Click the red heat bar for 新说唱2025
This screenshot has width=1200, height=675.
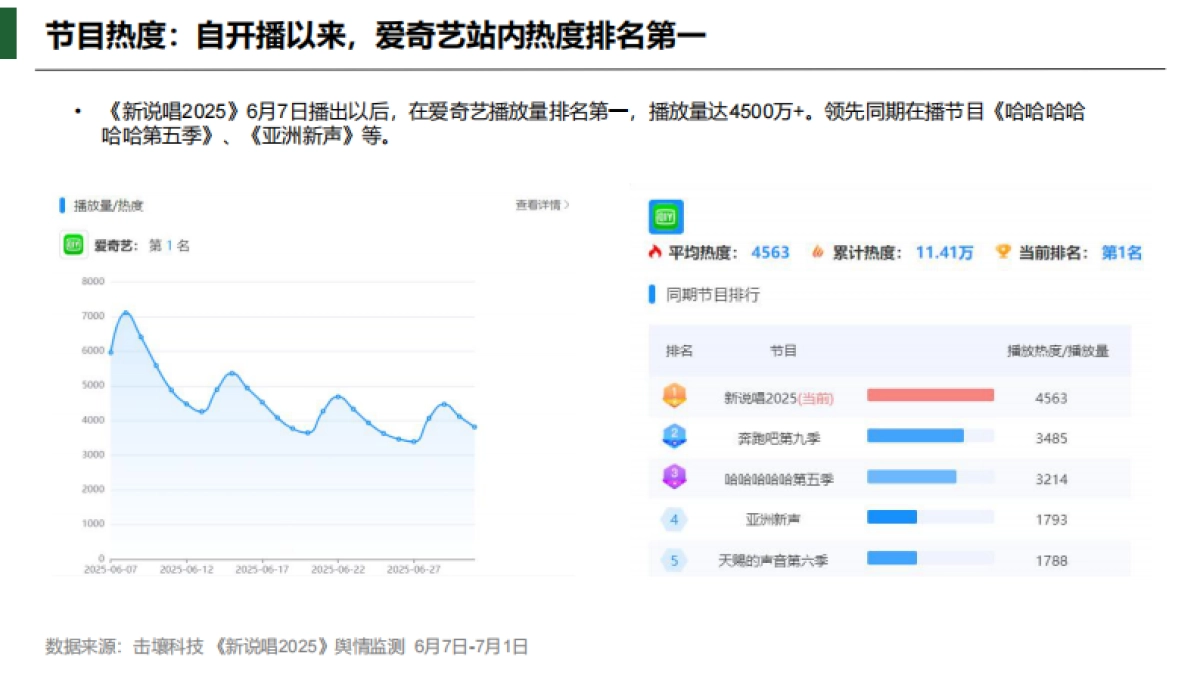click(x=928, y=396)
